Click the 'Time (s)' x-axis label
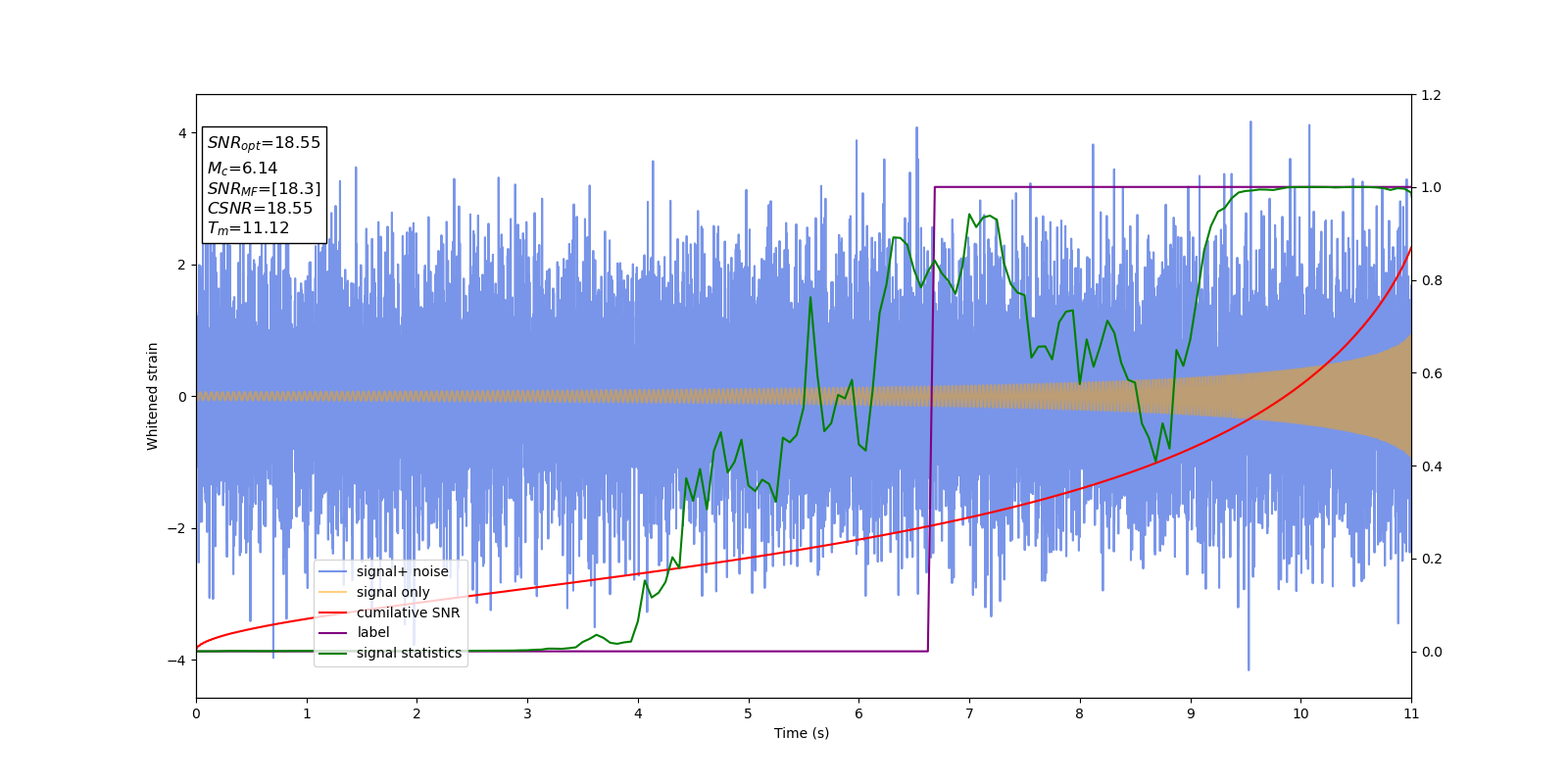Viewport: 1568px width, 784px height. pos(802,733)
